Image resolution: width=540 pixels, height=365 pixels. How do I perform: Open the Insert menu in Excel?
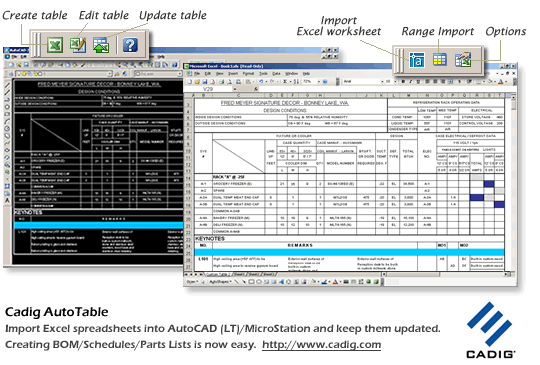point(233,73)
